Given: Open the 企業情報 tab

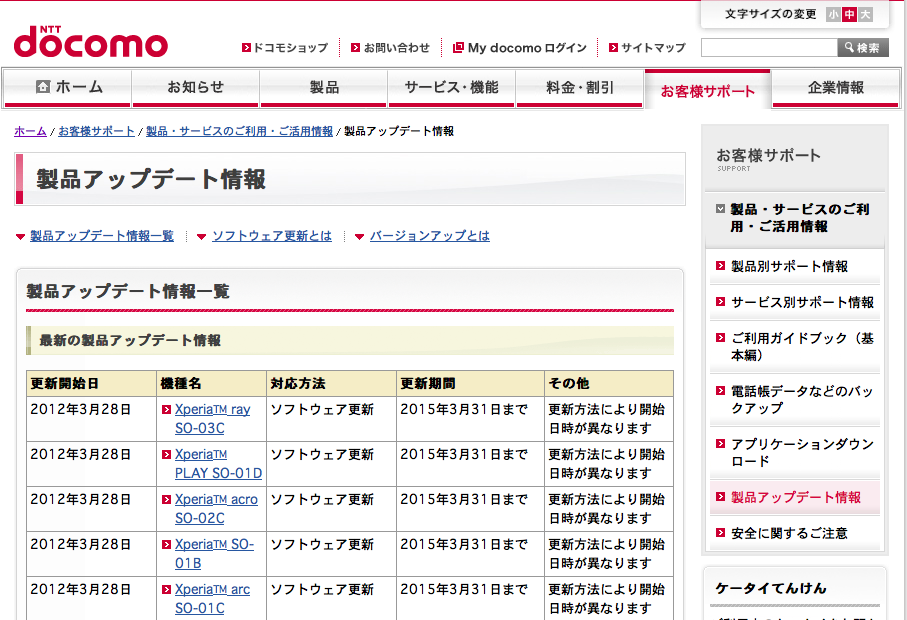Looking at the screenshot, I should (x=836, y=88).
